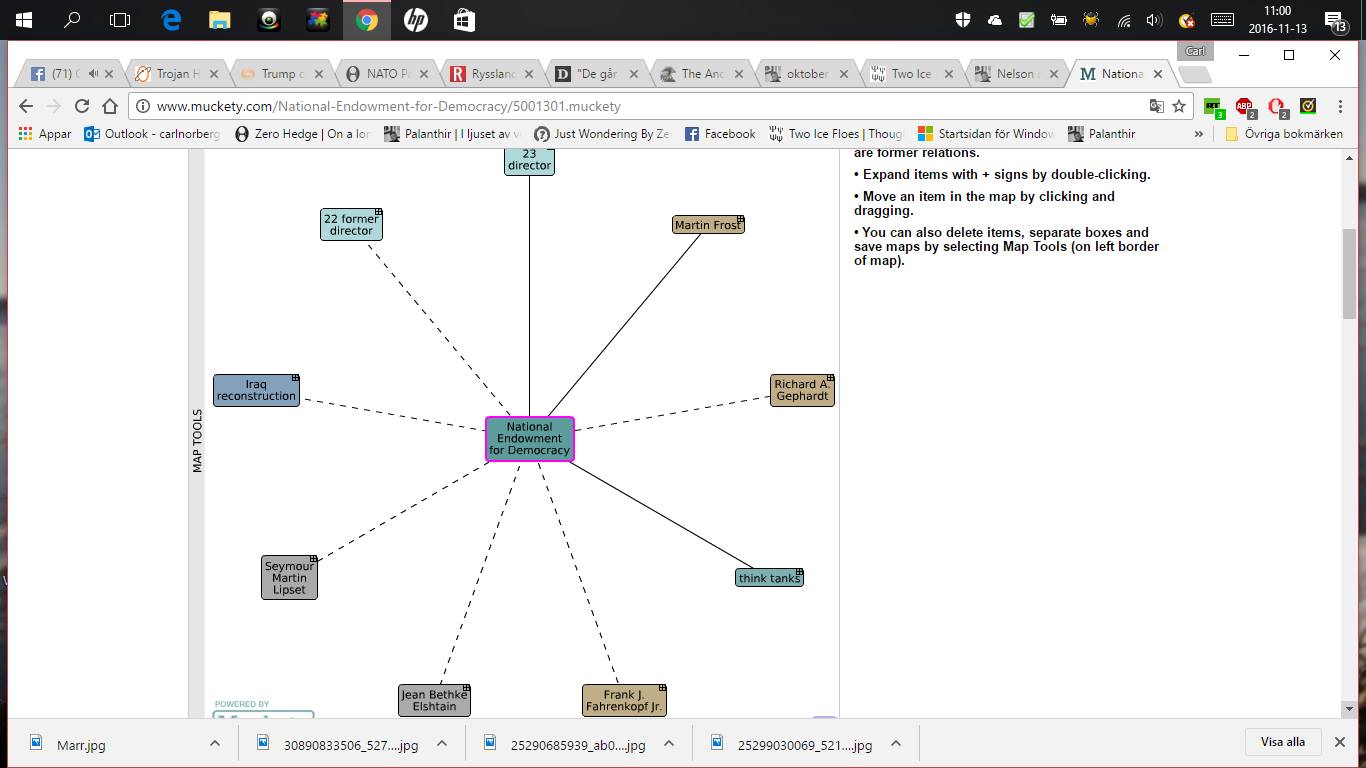Open the Chrome three-dot menu
1366x768 pixels.
pyautogui.click(x=1340, y=106)
